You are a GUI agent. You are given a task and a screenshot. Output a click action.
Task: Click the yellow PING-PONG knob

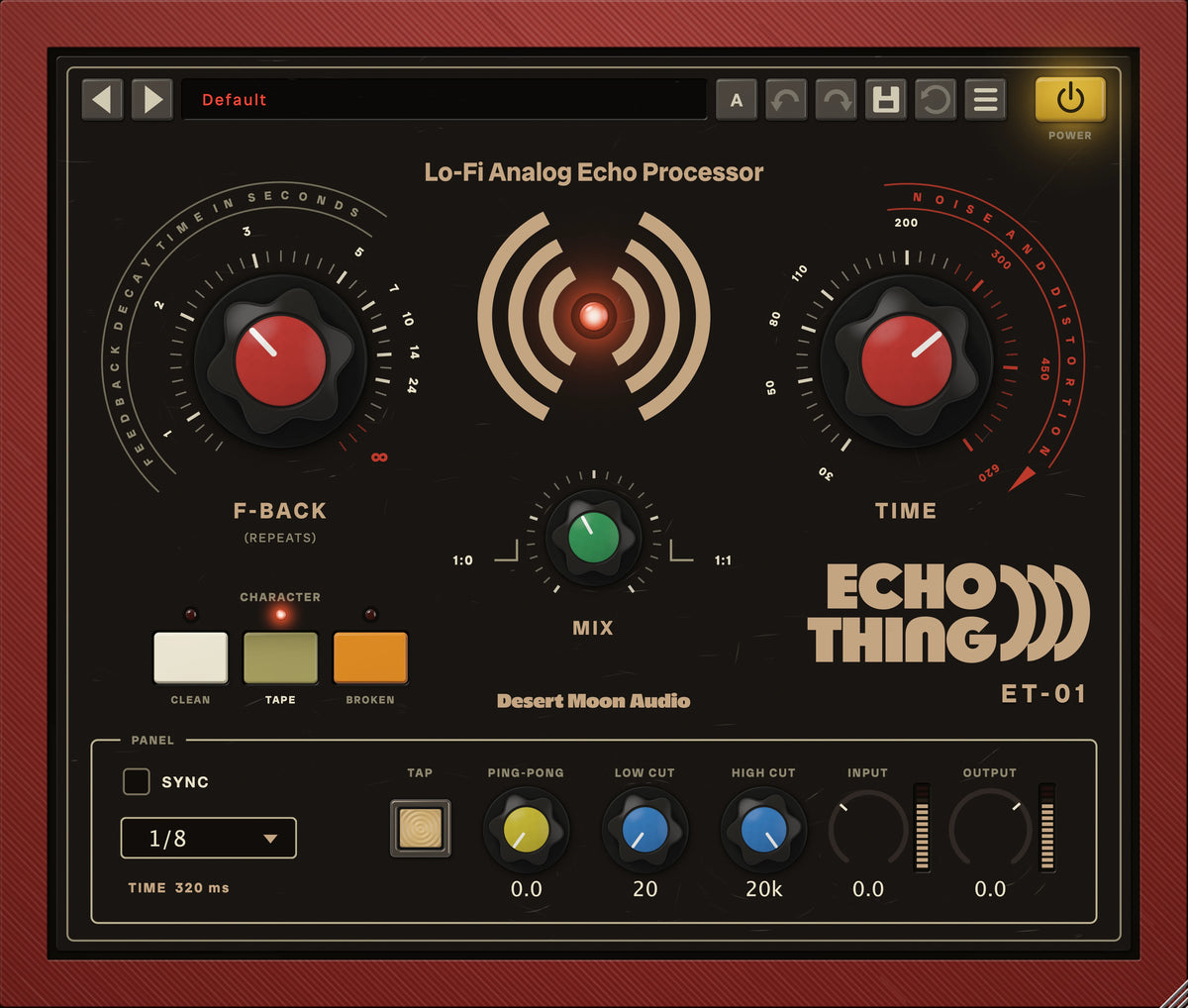click(x=526, y=829)
